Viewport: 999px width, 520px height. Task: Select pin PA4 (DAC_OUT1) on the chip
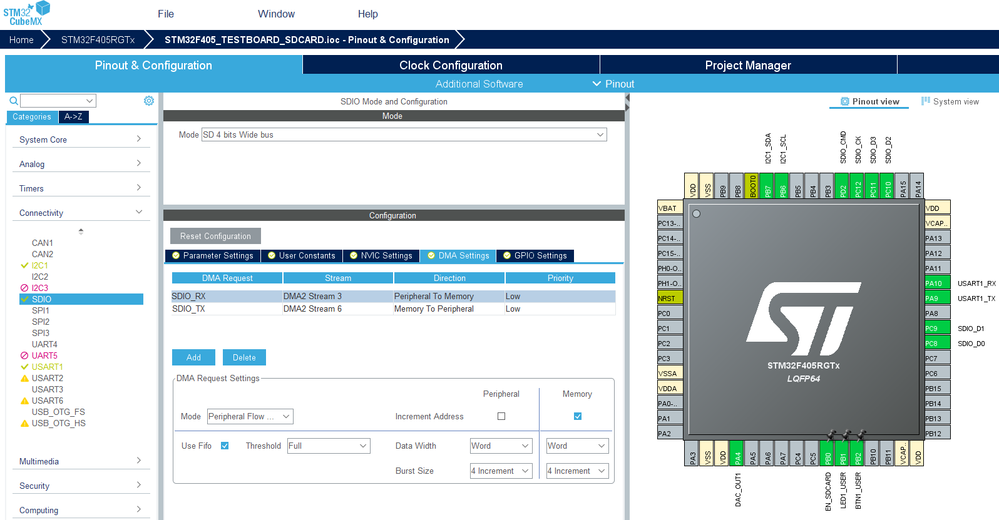pos(737,453)
